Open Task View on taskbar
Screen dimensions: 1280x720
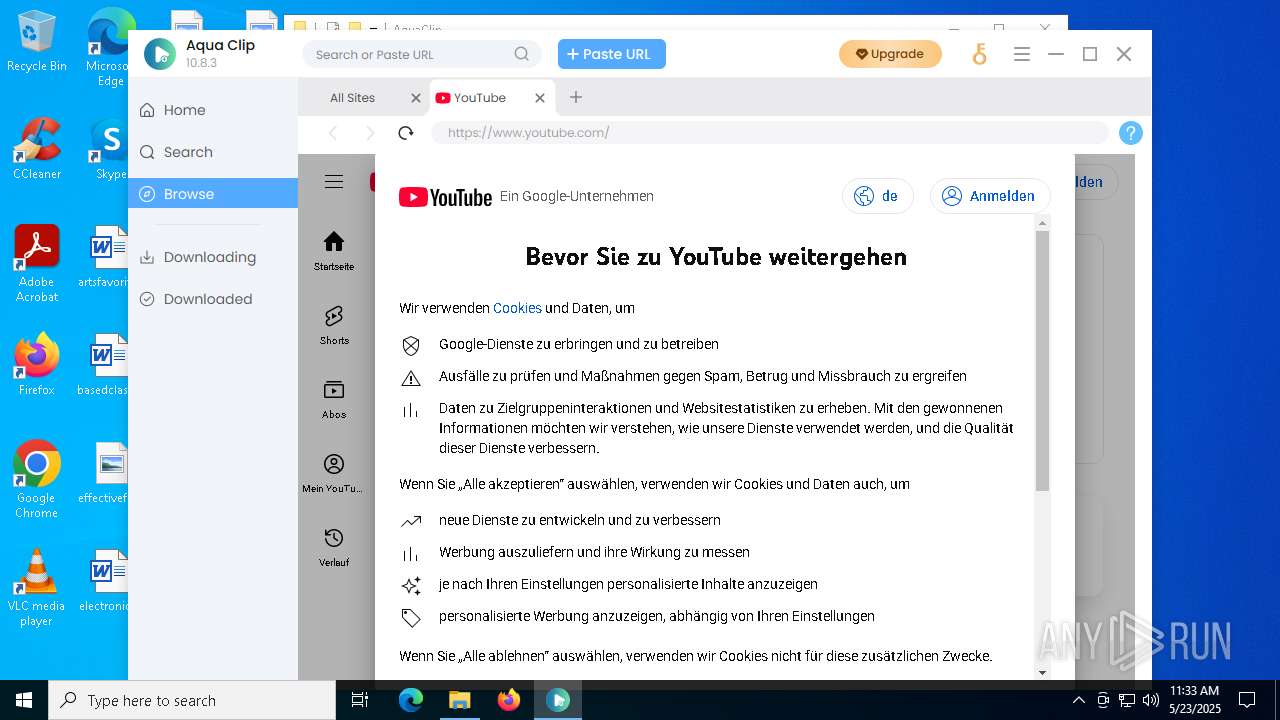360,700
